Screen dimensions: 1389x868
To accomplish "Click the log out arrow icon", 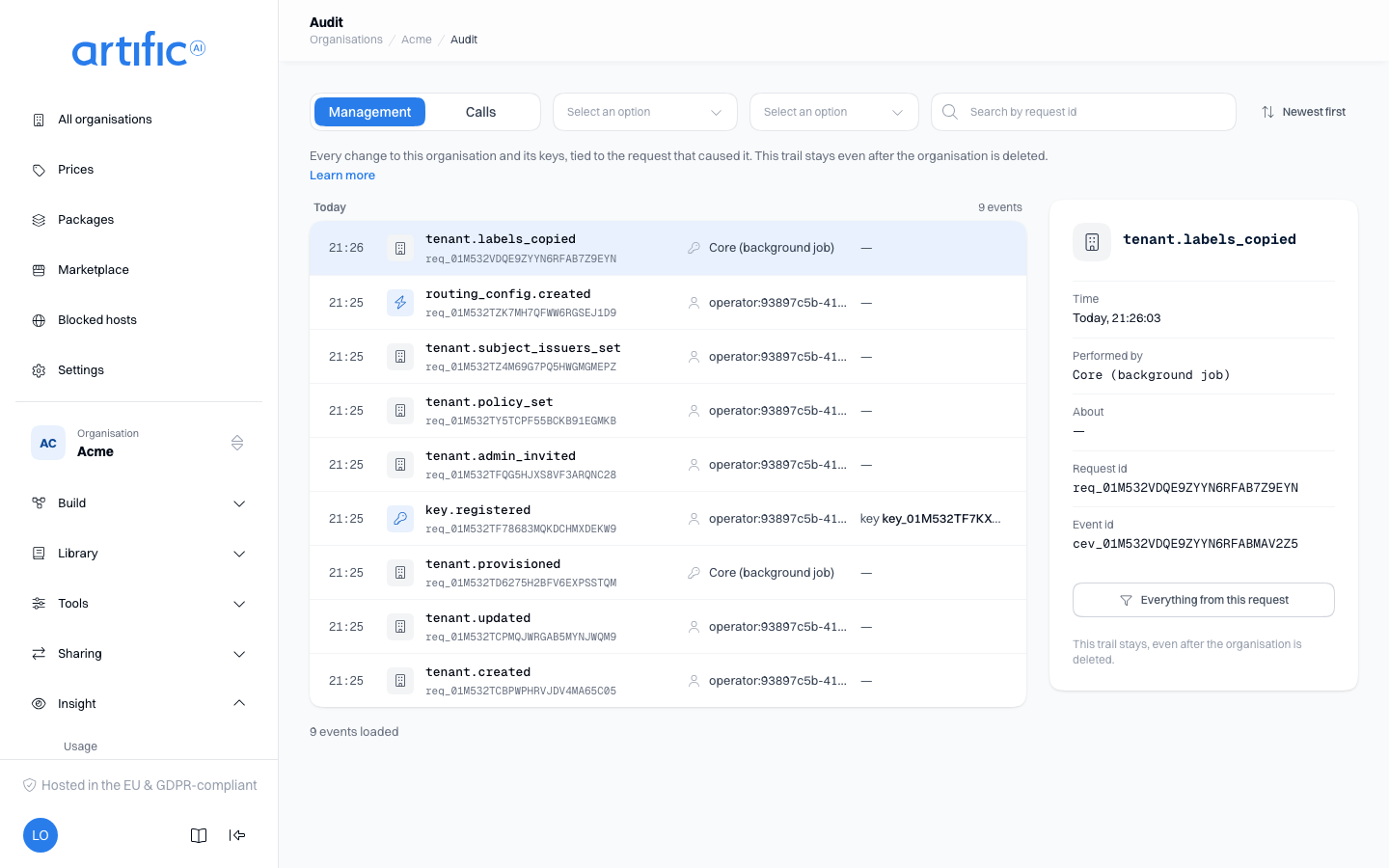I will [237, 835].
